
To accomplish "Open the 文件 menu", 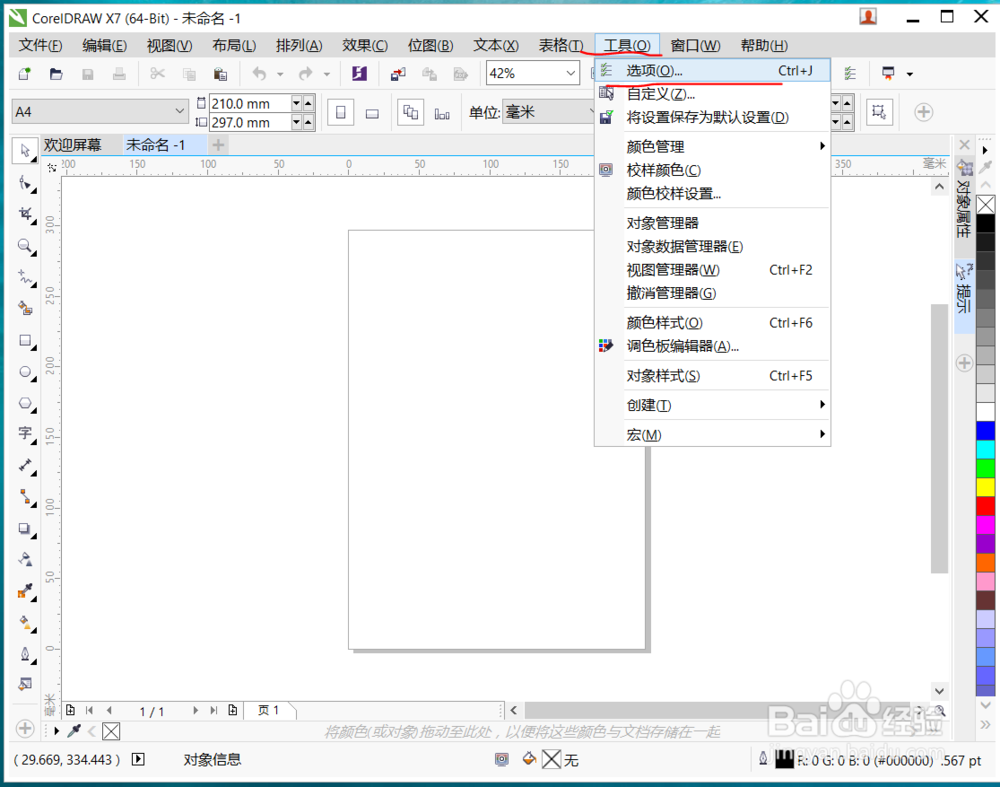I will tap(40, 46).
